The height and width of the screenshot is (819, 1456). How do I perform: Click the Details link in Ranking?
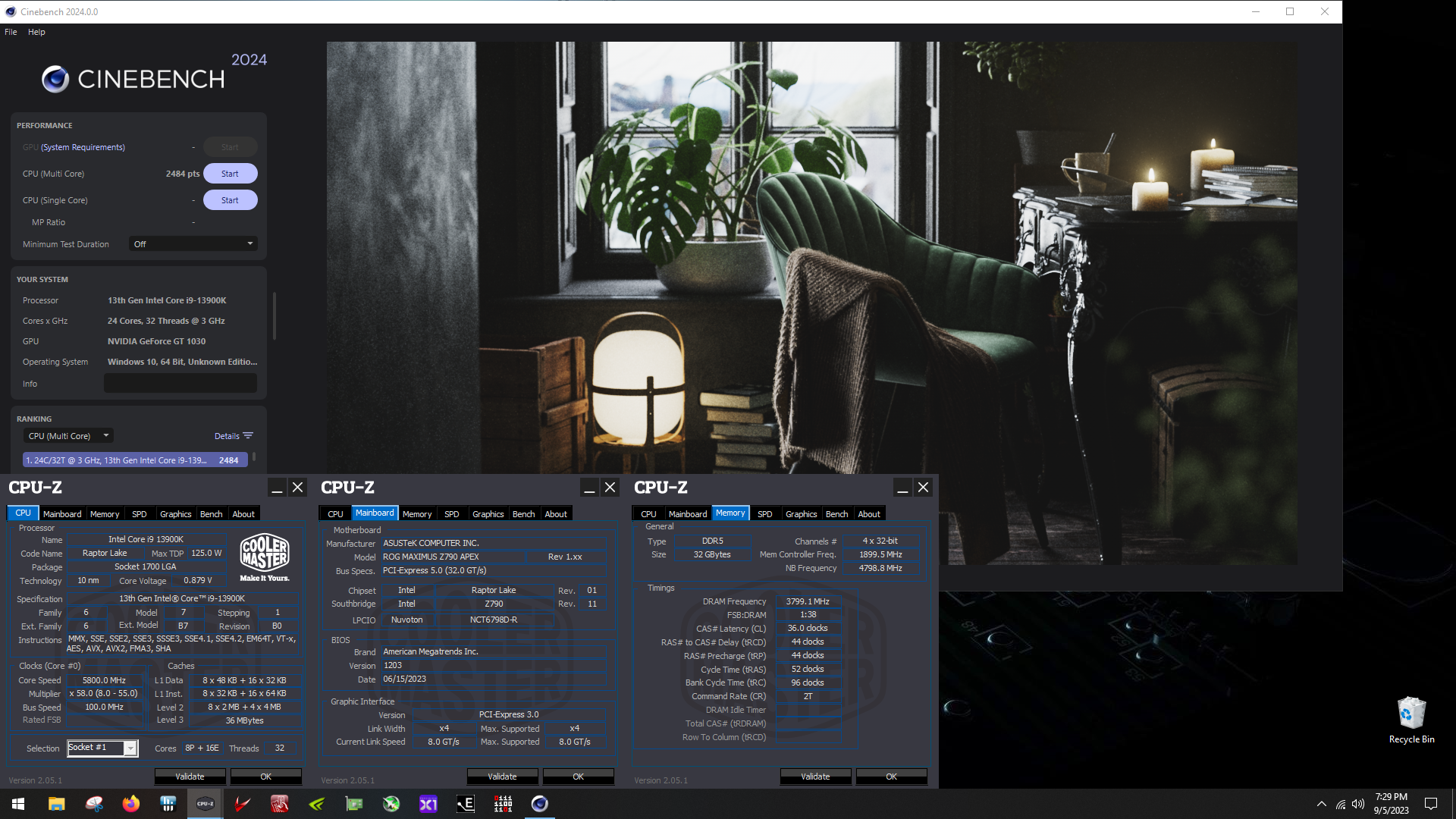click(x=227, y=436)
